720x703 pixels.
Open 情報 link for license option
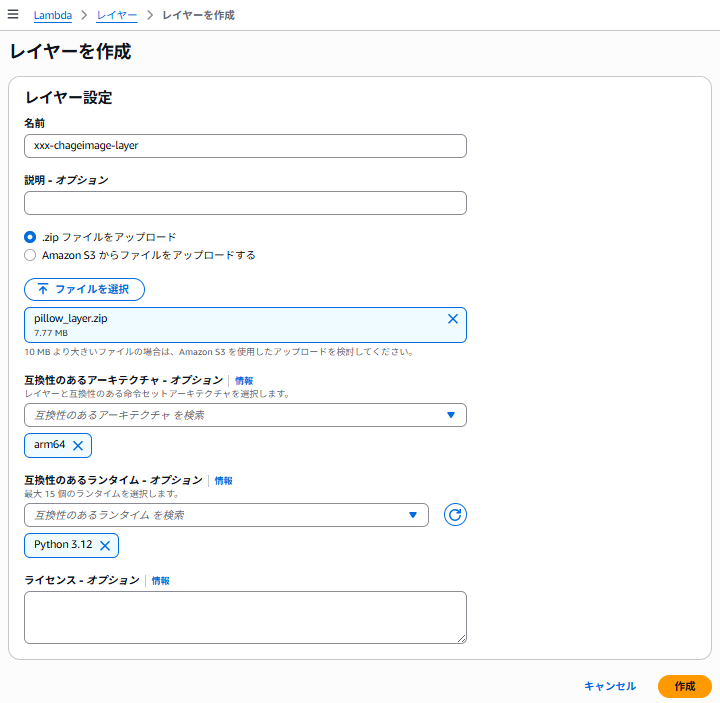coord(161,581)
